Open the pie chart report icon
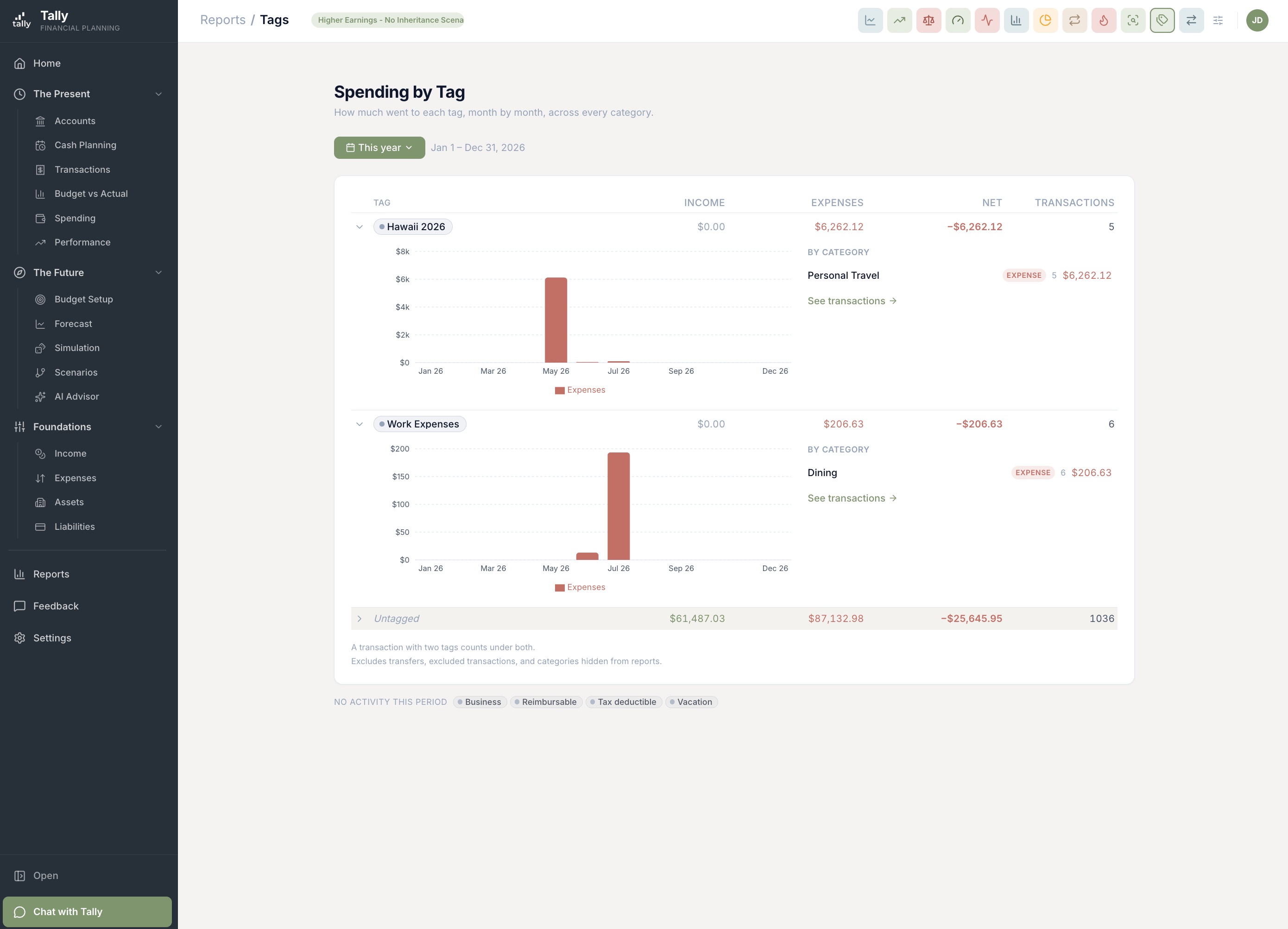This screenshot has width=1288, height=929. pyautogui.click(x=1045, y=20)
